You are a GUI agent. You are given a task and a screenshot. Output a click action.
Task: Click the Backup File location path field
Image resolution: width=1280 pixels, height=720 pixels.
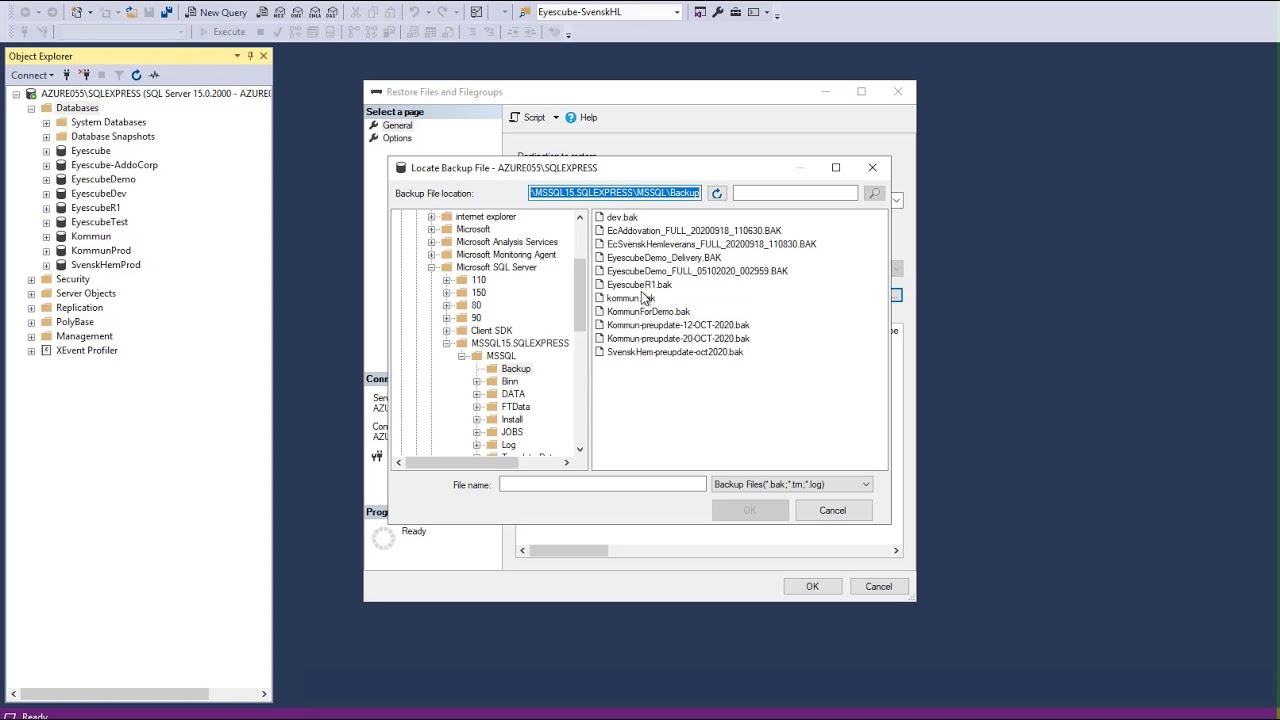[x=615, y=193]
